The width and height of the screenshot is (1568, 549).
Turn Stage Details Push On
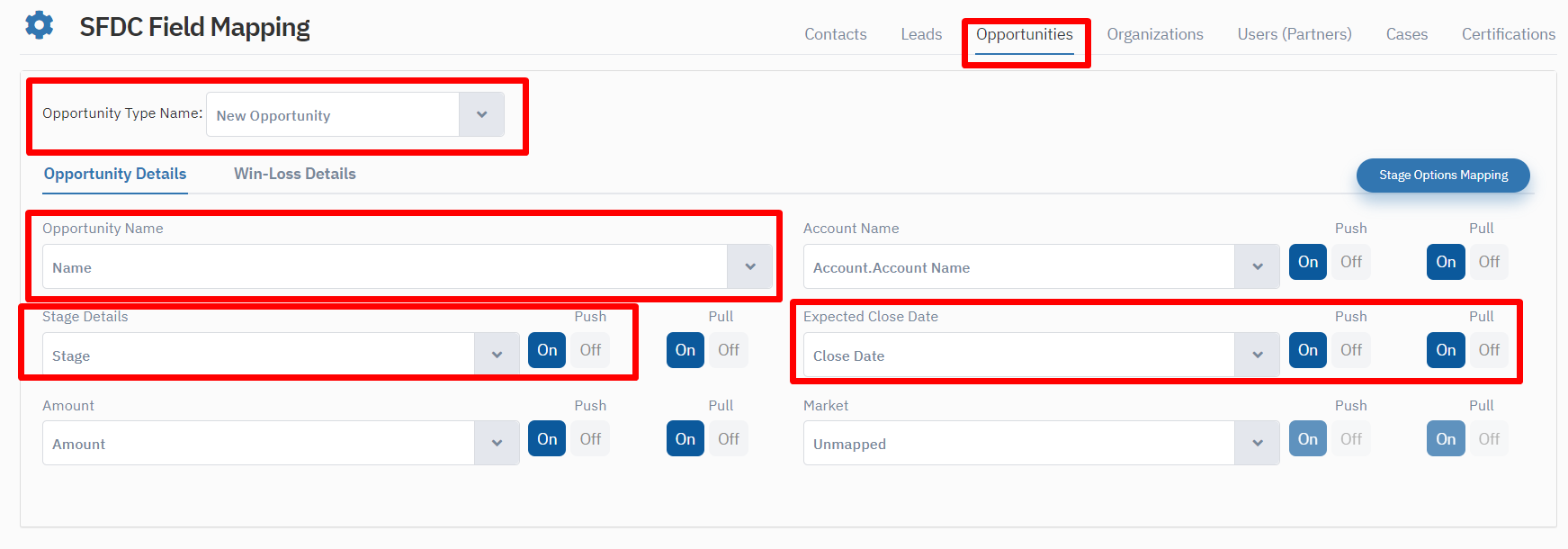(547, 350)
